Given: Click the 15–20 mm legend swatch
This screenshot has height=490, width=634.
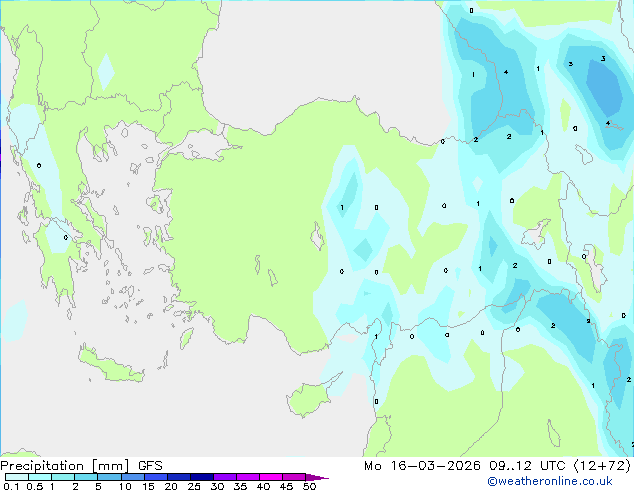Looking at the screenshot, I should pyautogui.click(x=156, y=477).
